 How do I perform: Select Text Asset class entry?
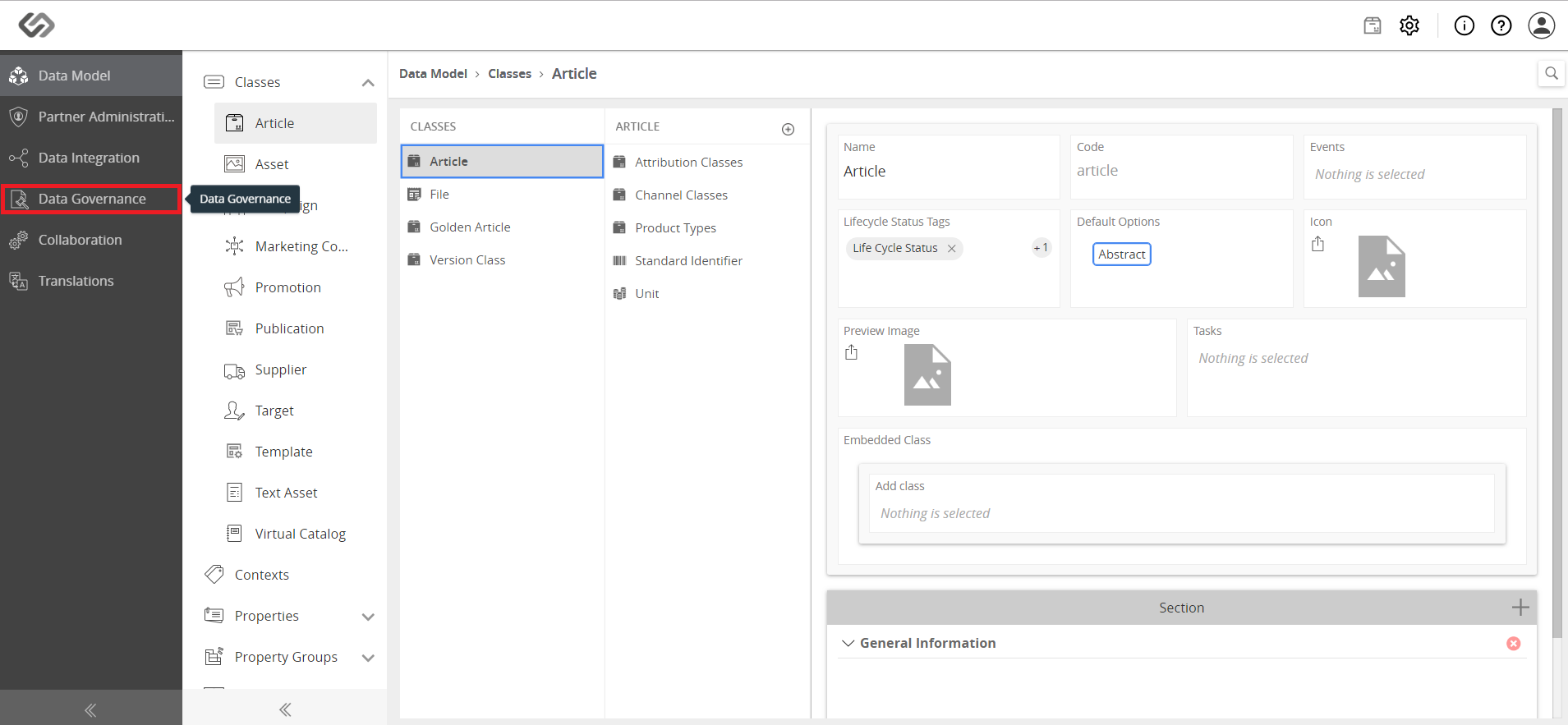tap(296, 493)
